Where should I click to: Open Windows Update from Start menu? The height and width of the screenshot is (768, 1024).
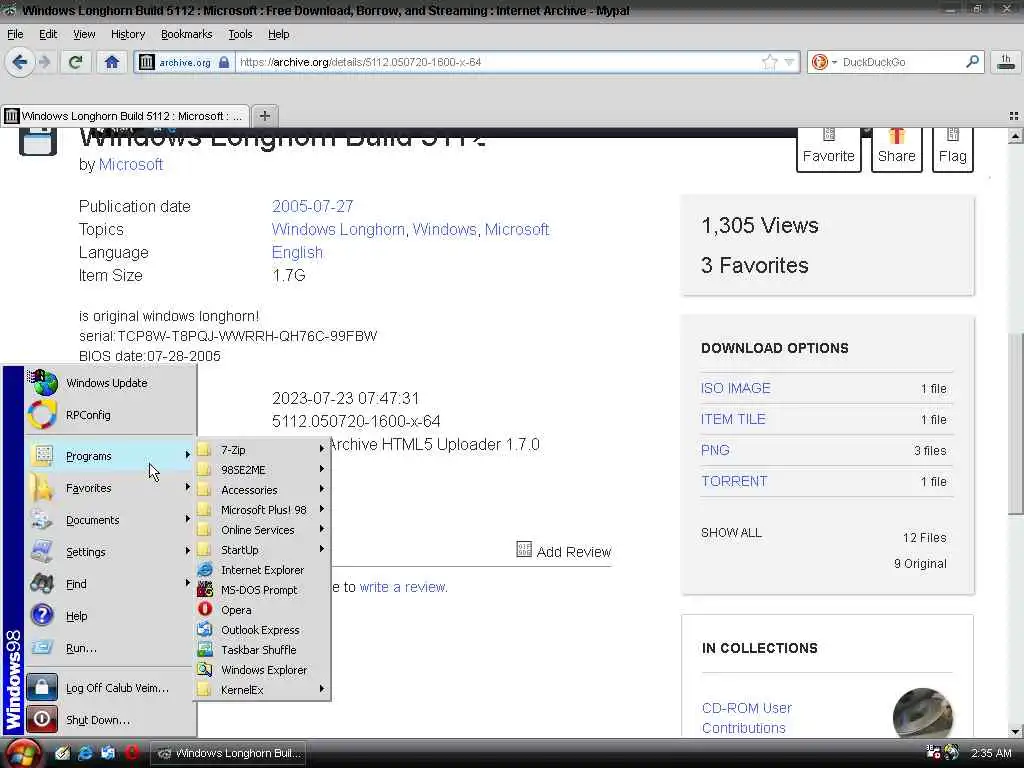click(x=111, y=383)
